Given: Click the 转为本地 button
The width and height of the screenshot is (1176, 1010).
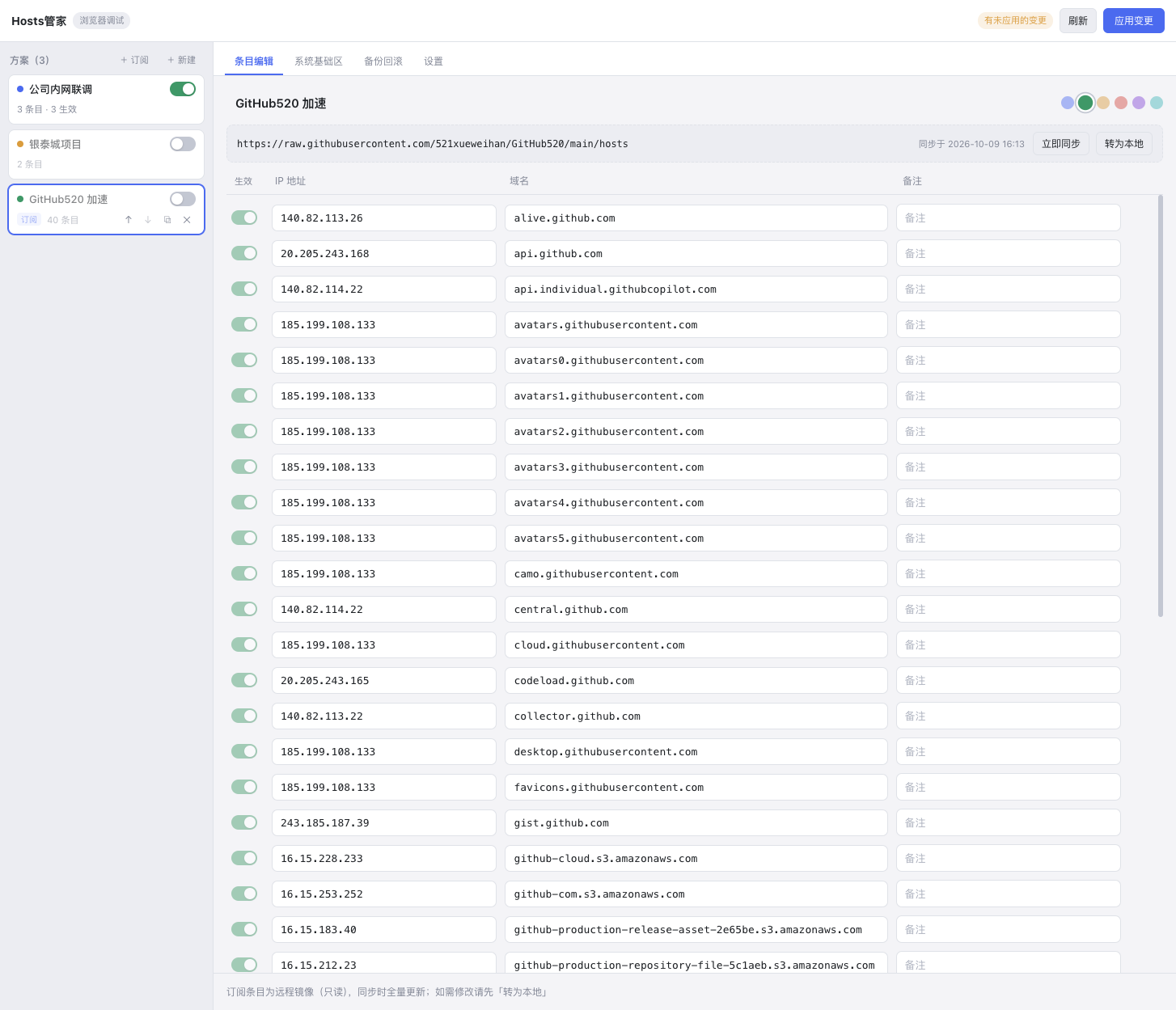Looking at the screenshot, I should 1124,144.
